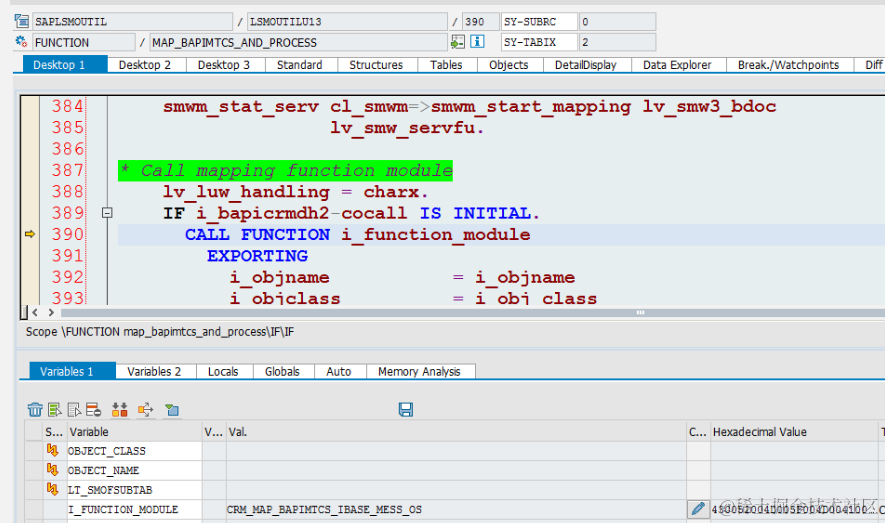The height and width of the screenshot is (523, 885).
Task: Open the DetailDisplay tab
Action: [585, 65]
